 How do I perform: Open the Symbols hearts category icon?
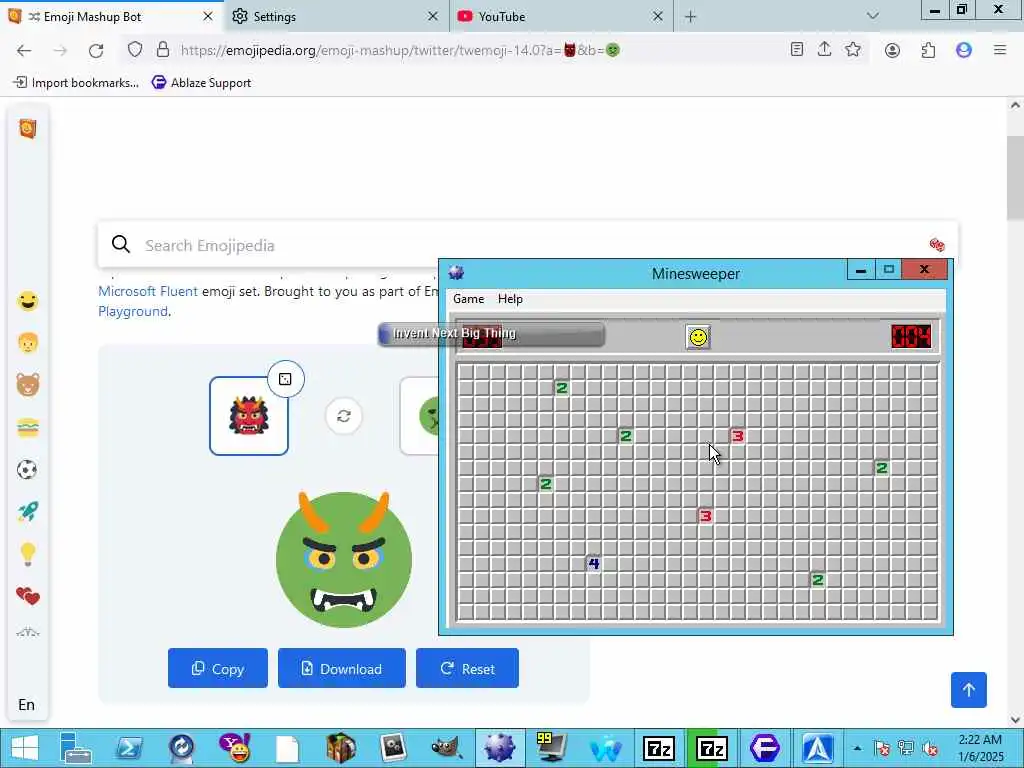(x=27, y=596)
